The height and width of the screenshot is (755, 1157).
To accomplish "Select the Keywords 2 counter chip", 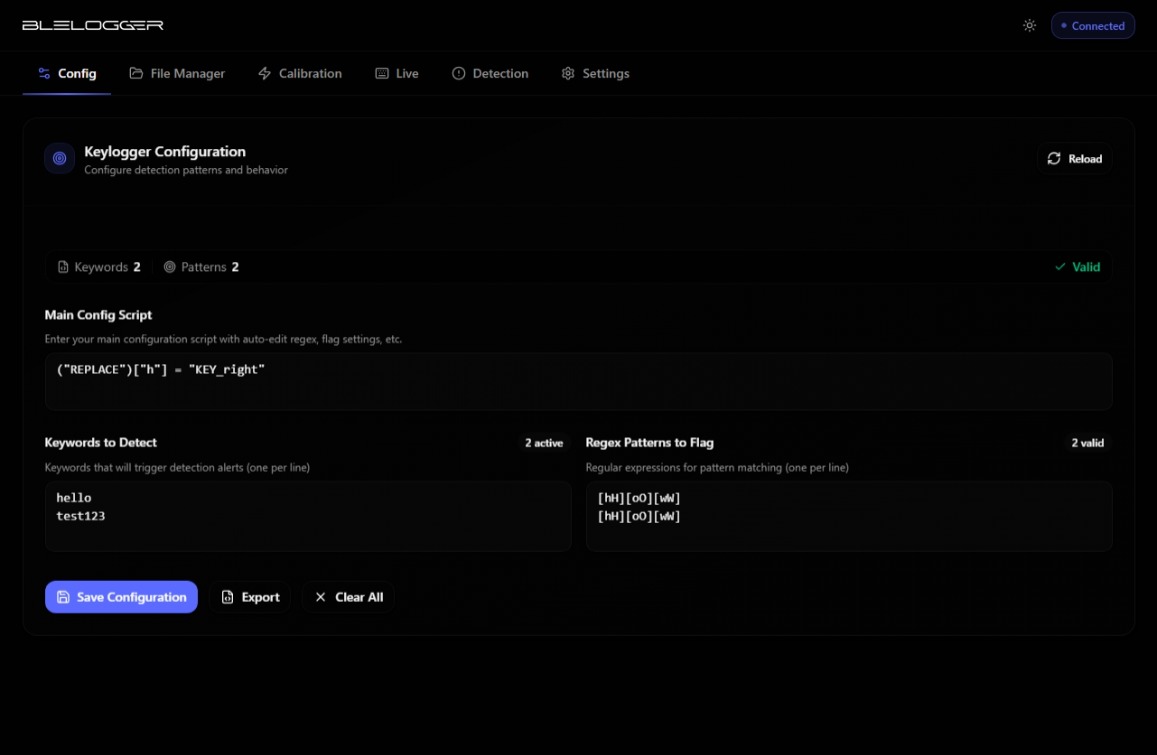I will [99, 267].
